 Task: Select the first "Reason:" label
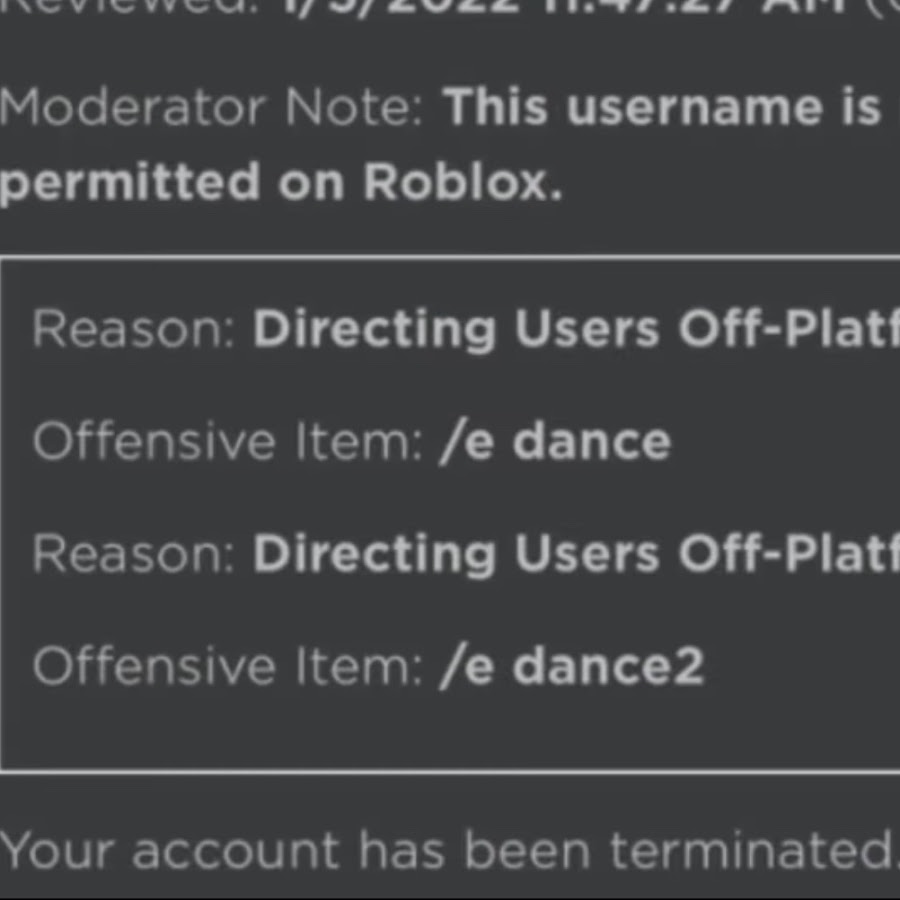click(133, 328)
